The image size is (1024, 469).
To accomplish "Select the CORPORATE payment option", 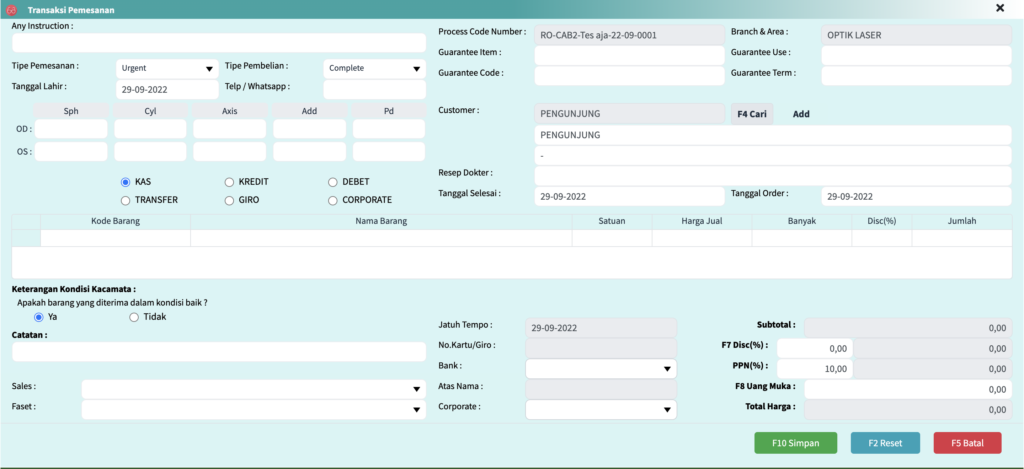I will (334, 200).
